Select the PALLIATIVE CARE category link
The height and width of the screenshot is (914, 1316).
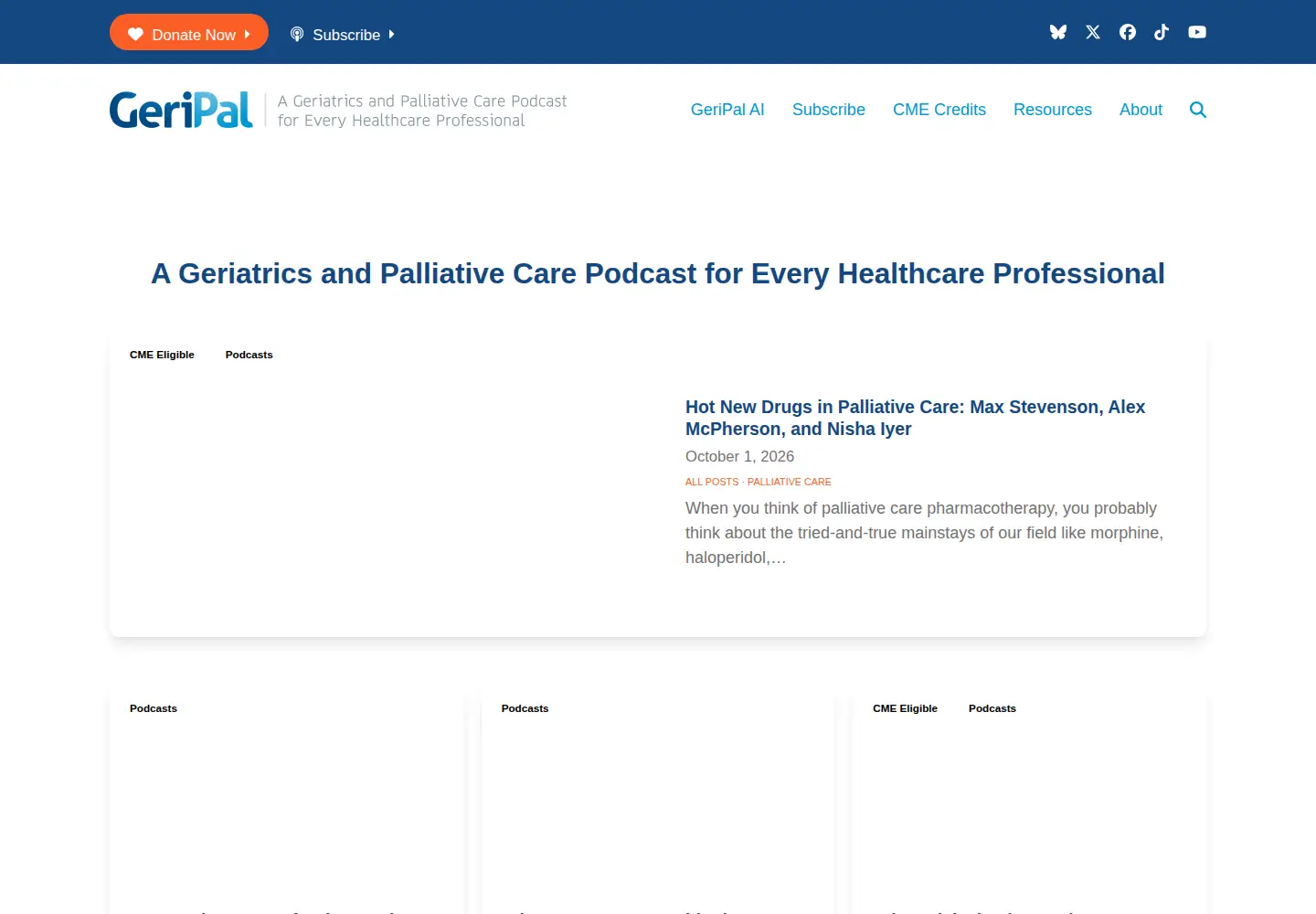coord(790,482)
